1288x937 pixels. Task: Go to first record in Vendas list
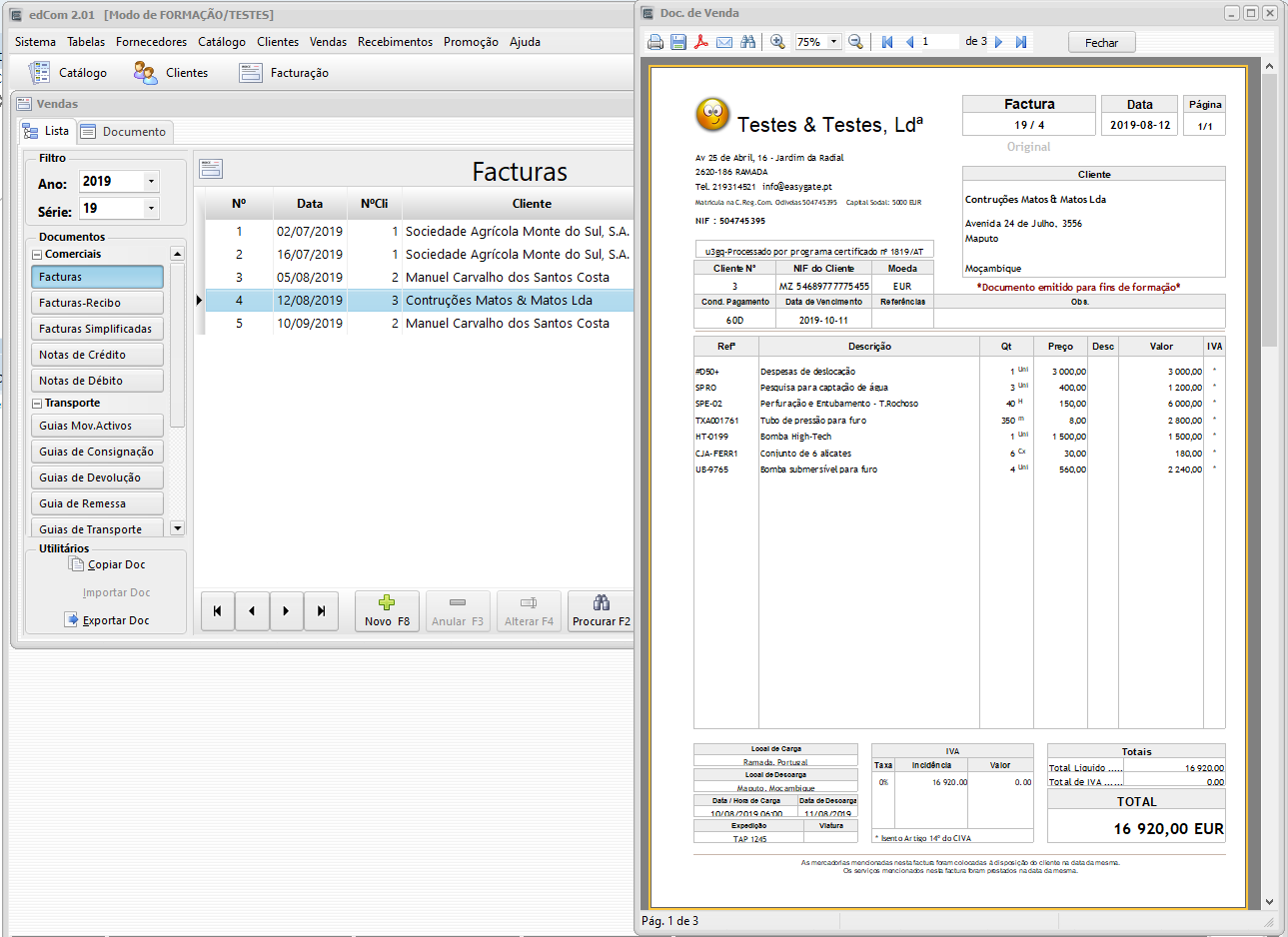[217, 611]
